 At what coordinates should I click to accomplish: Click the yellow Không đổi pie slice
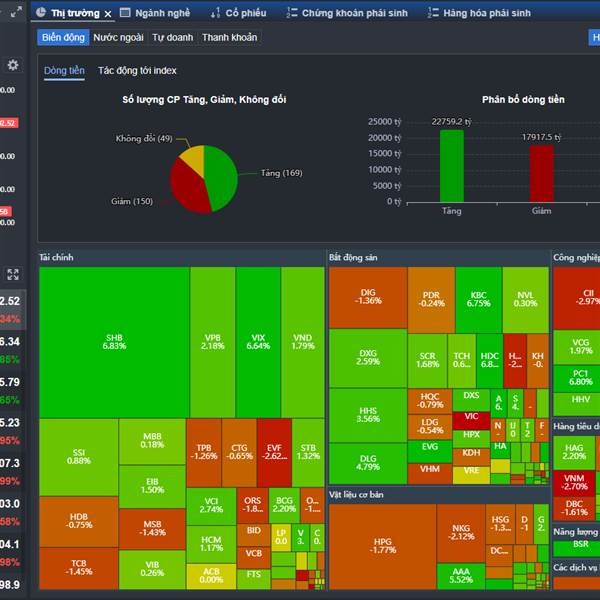pos(194,158)
